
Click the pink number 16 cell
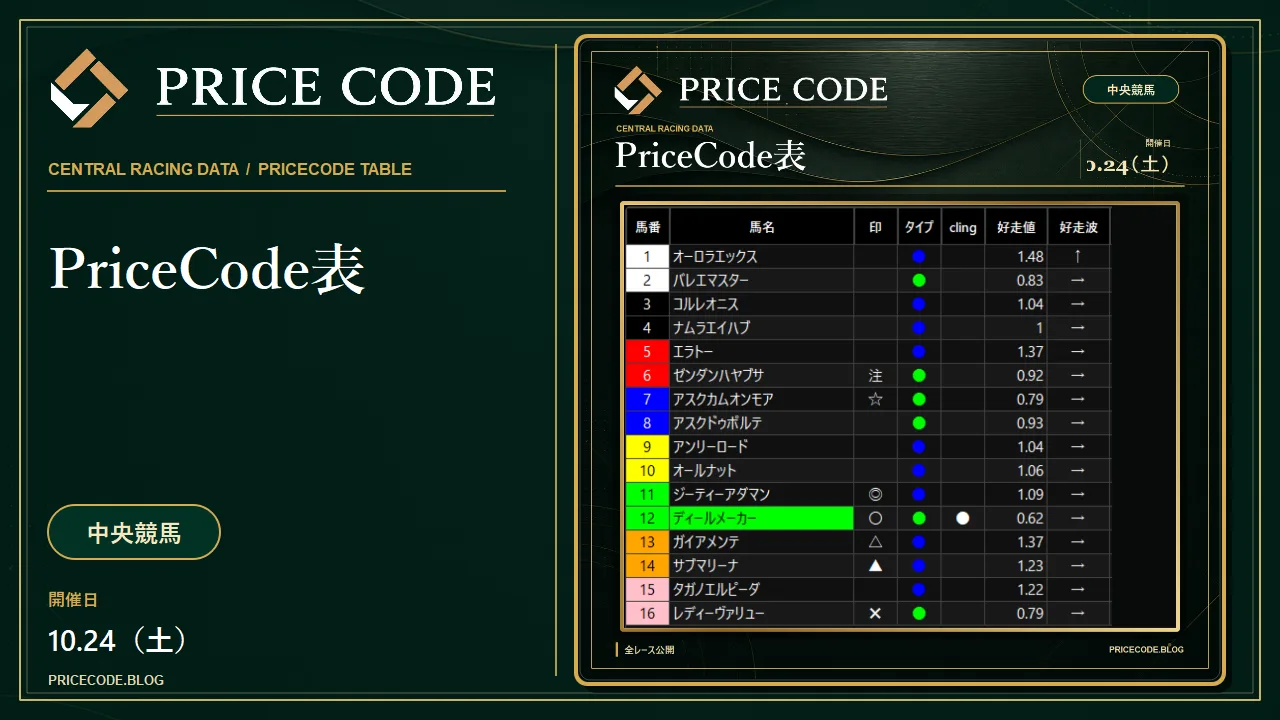tap(648, 614)
